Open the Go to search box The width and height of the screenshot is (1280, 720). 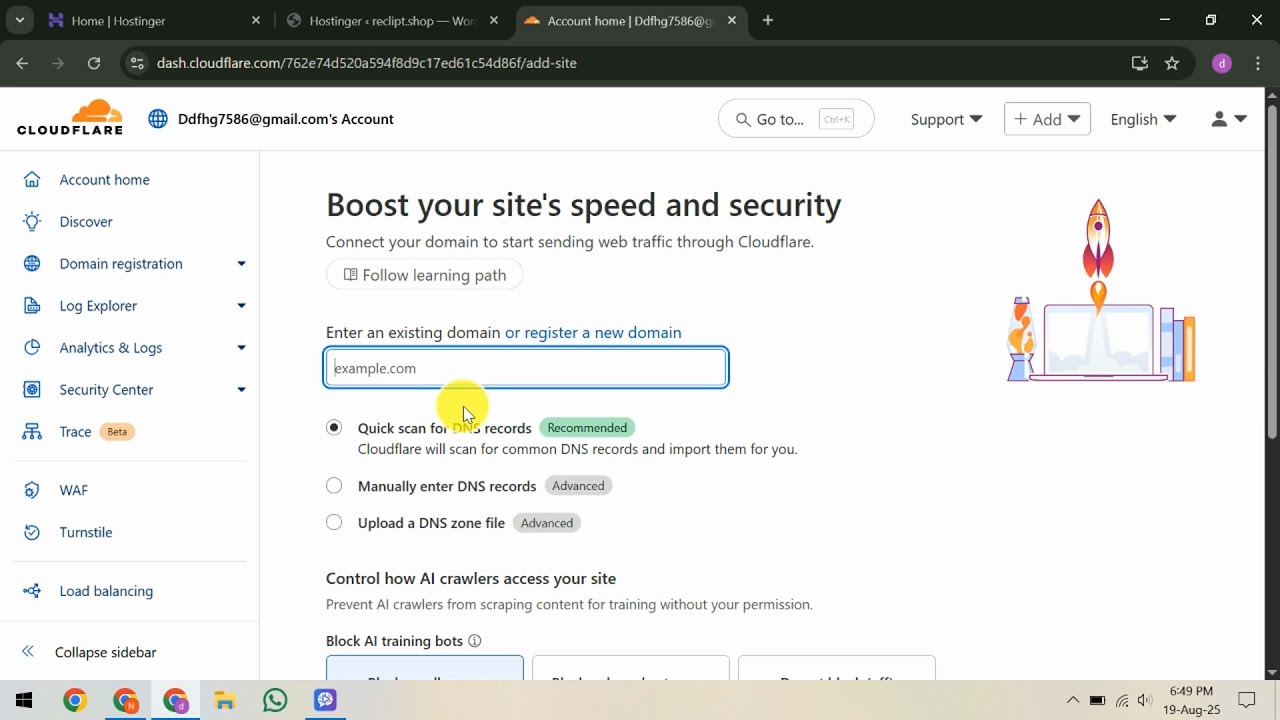point(796,119)
